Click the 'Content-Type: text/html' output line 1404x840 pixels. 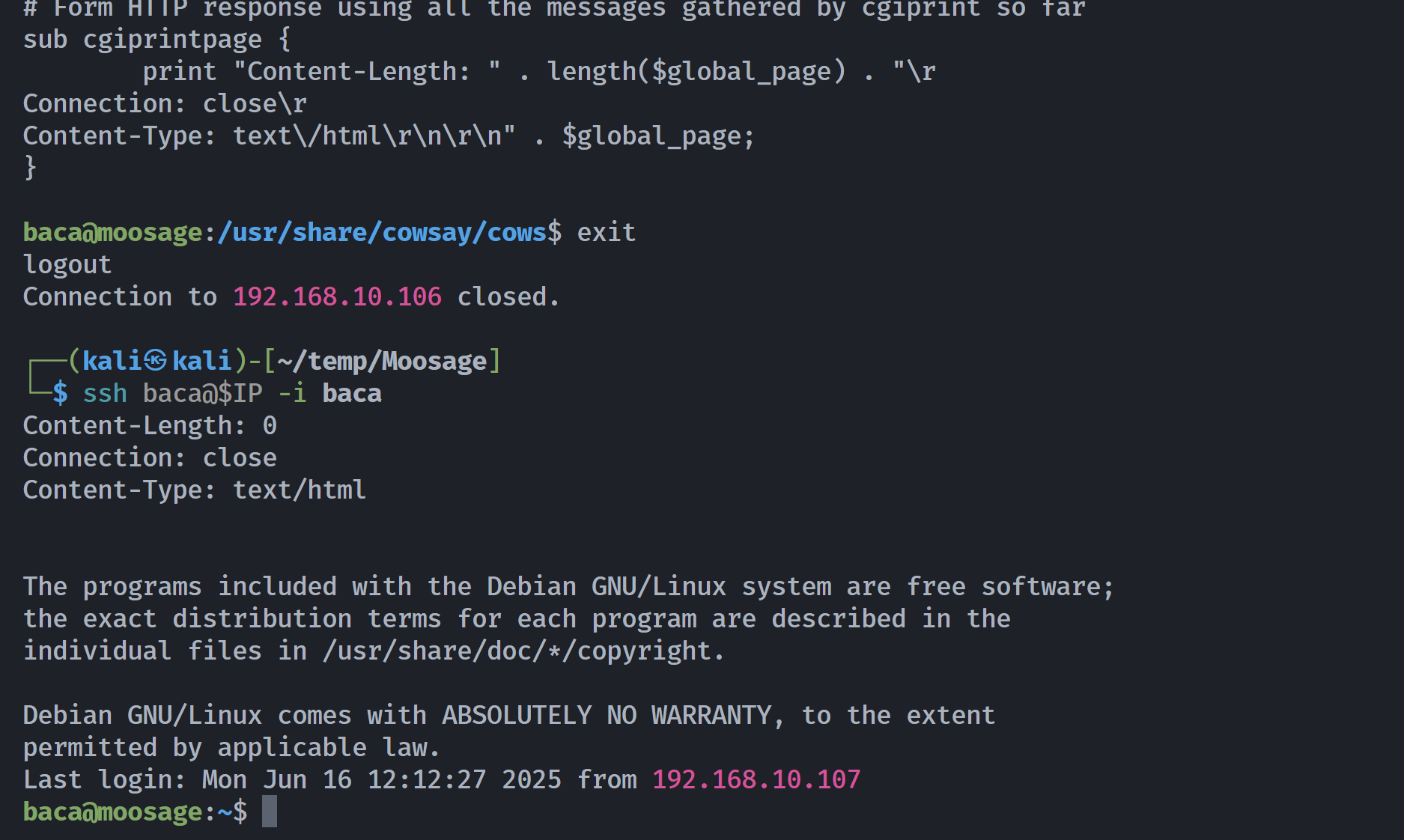click(195, 490)
